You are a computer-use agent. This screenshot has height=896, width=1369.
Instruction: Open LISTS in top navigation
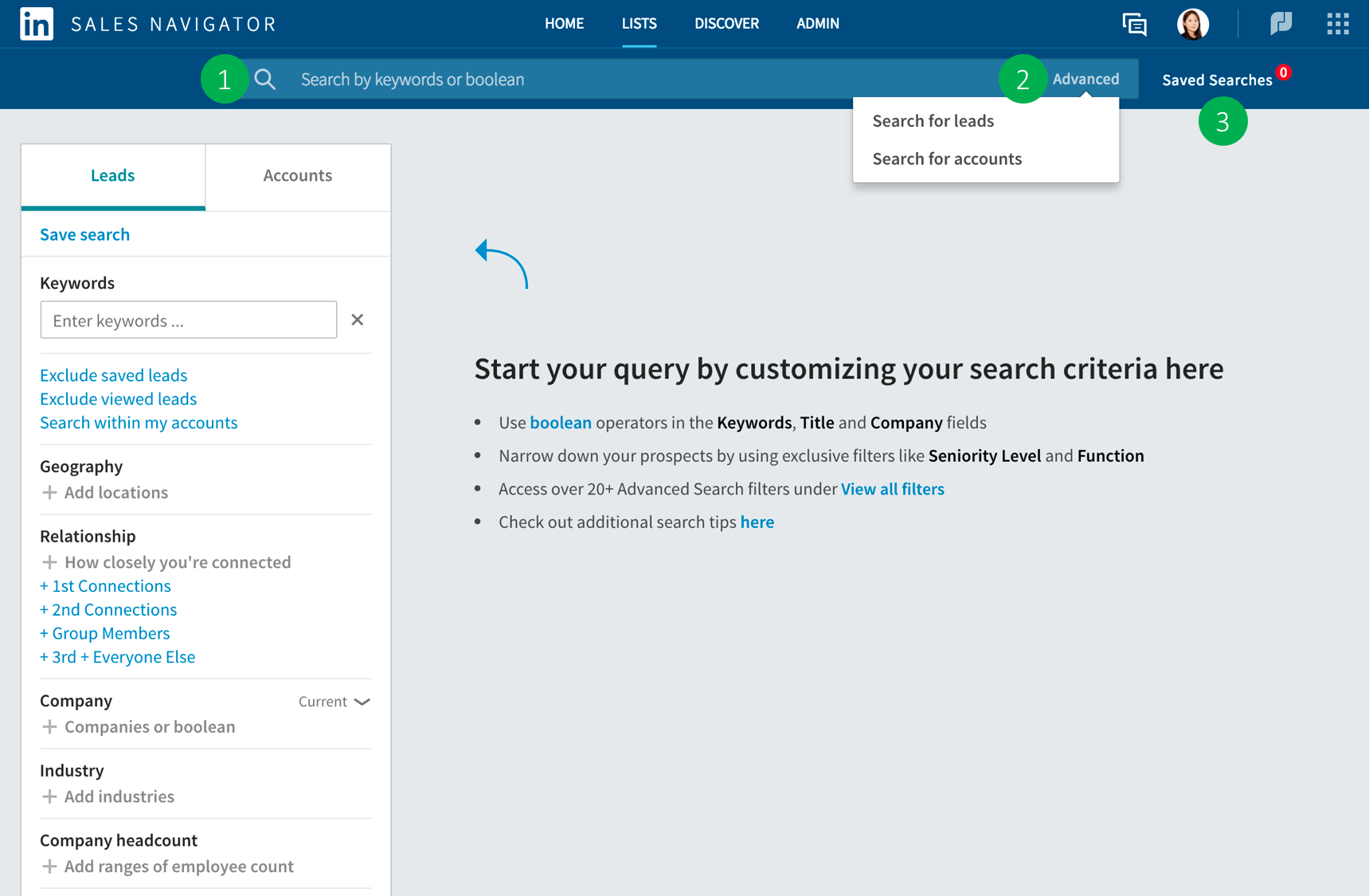click(x=639, y=24)
